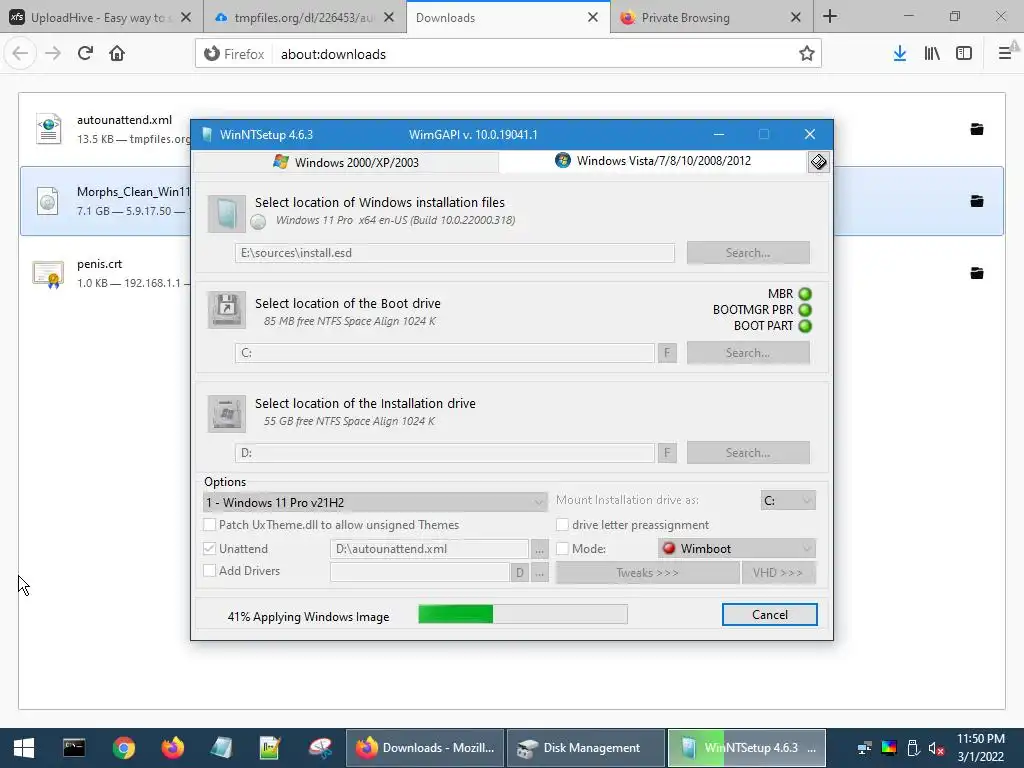
Task: Click the network tray icon
Action: (865, 748)
